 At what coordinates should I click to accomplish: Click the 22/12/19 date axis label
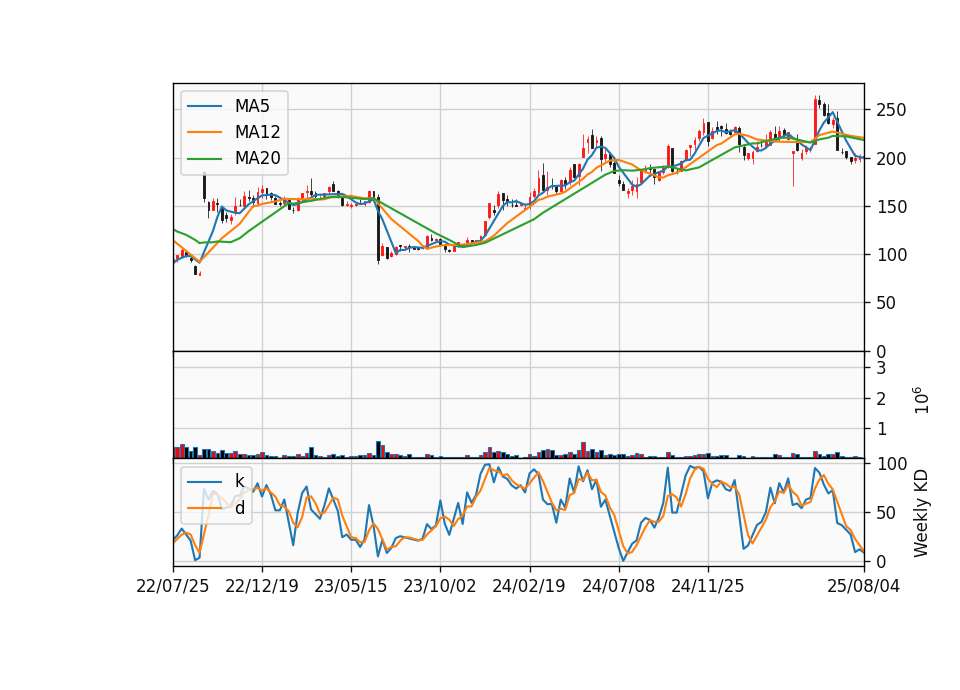pos(262,586)
